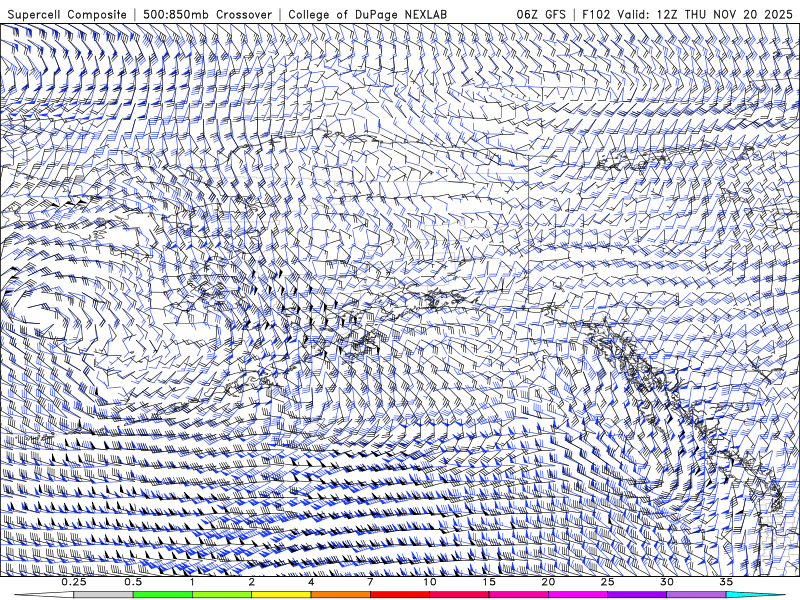Image resolution: width=800 pixels, height=600 pixels.
Task: Click the colorbar tick label '30'
Action: [667, 582]
